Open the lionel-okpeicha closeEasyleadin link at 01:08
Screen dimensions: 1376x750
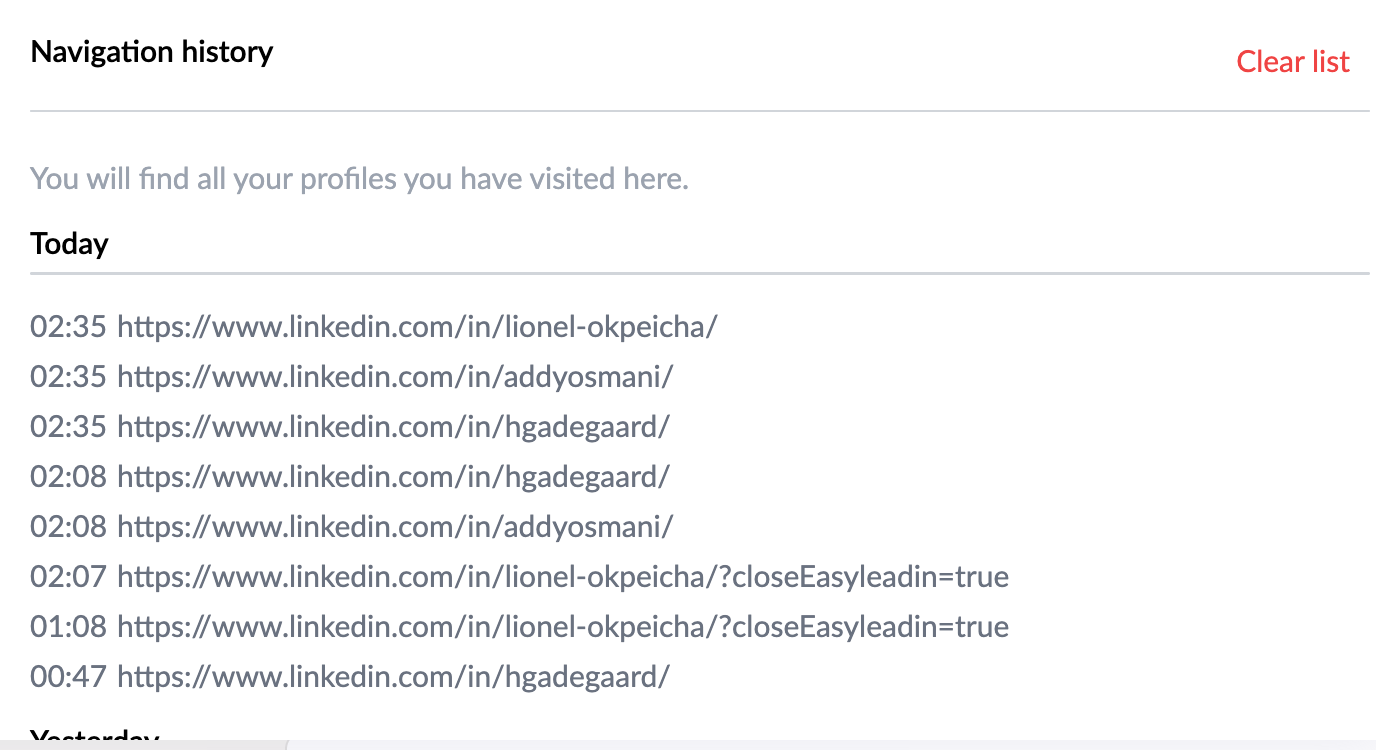tap(563, 626)
